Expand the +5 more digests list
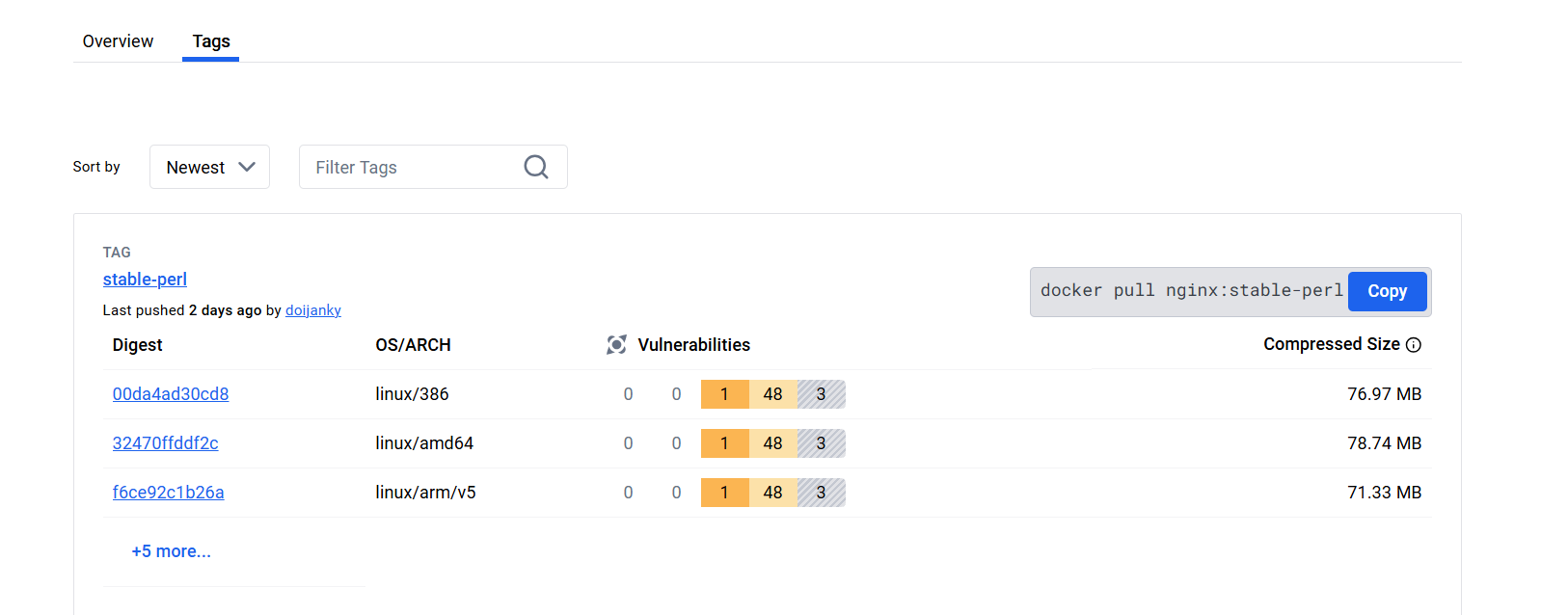Screen dimensions: 1568x615 tap(172, 551)
